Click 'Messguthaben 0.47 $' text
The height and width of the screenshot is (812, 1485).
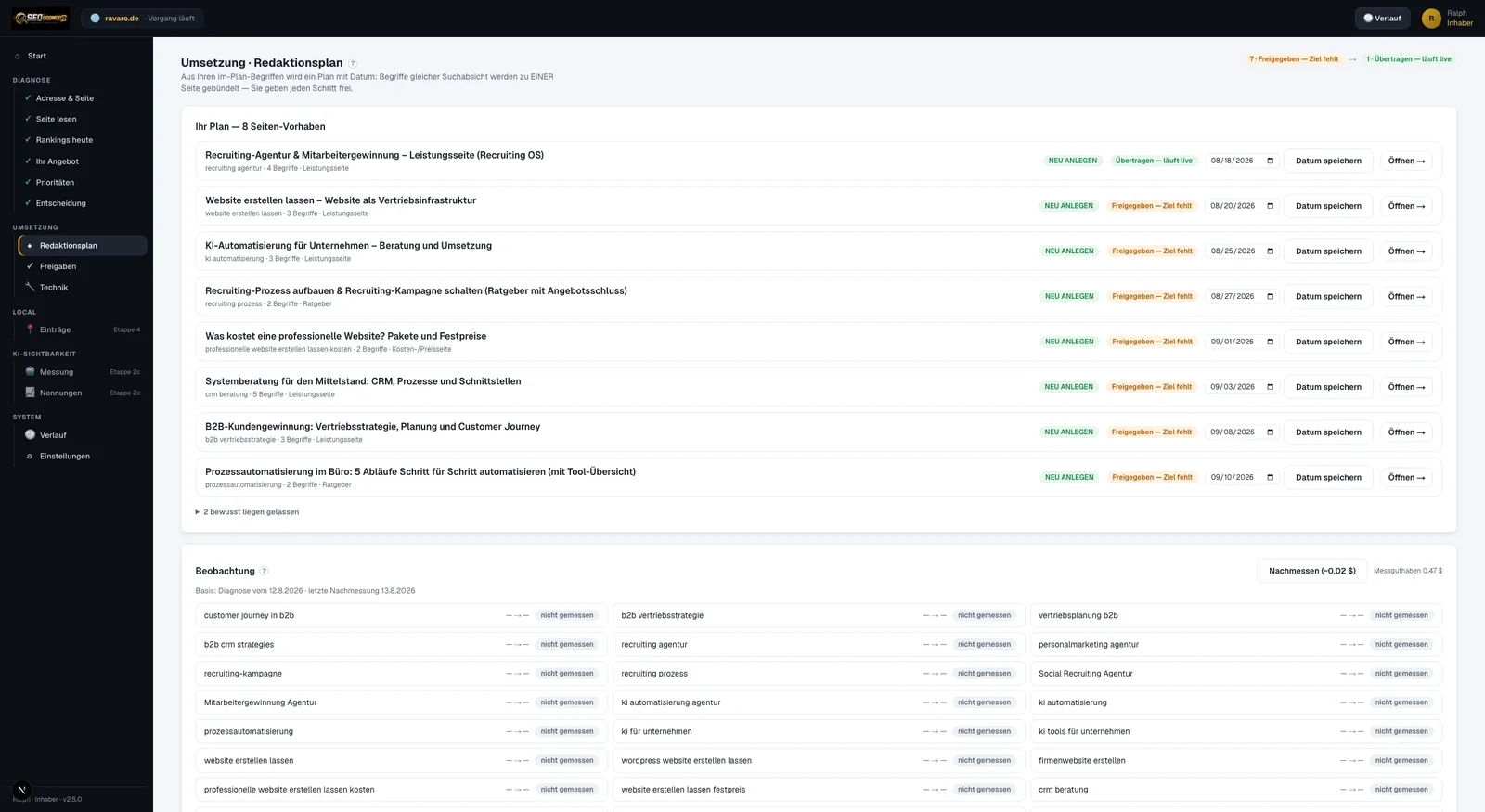[x=1408, y=571]
